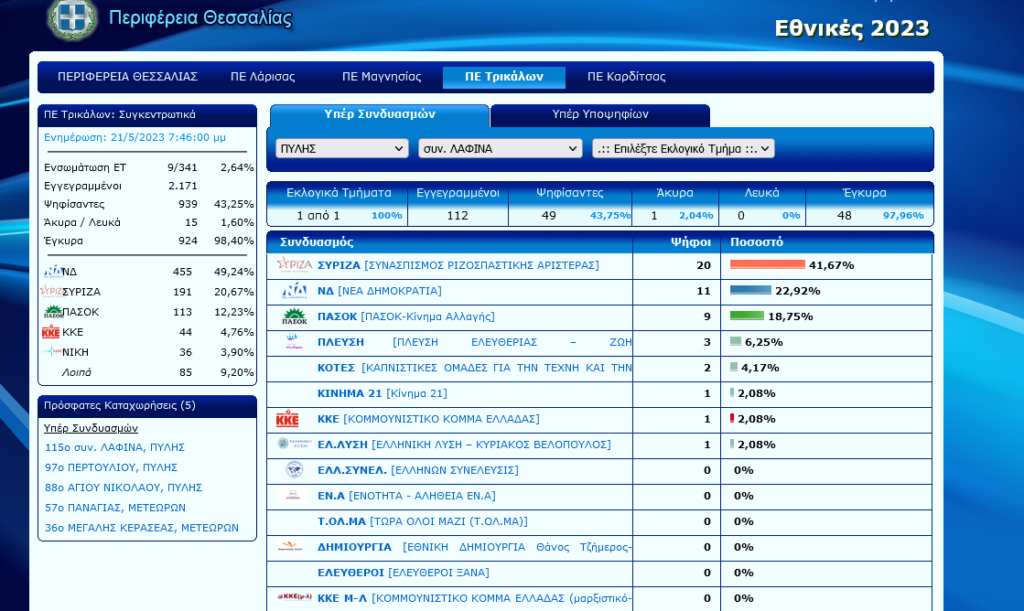Click the ΚΙΝΗΜΑ 21 row name
Image resolution: width=1024 pixels, height=611 pixels.
382,393
